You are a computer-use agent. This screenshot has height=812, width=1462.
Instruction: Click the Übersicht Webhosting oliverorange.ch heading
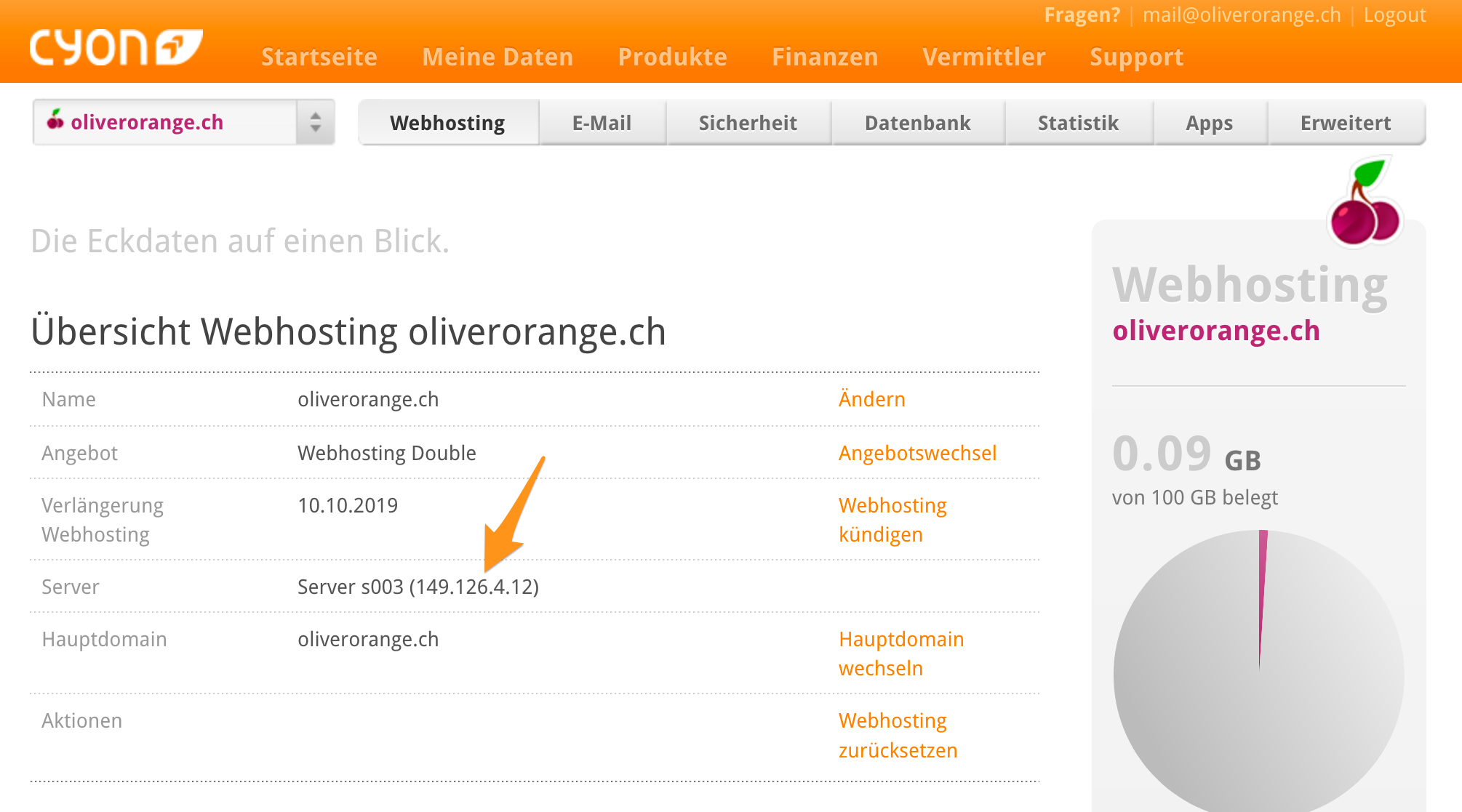click(x=348, y=331)
